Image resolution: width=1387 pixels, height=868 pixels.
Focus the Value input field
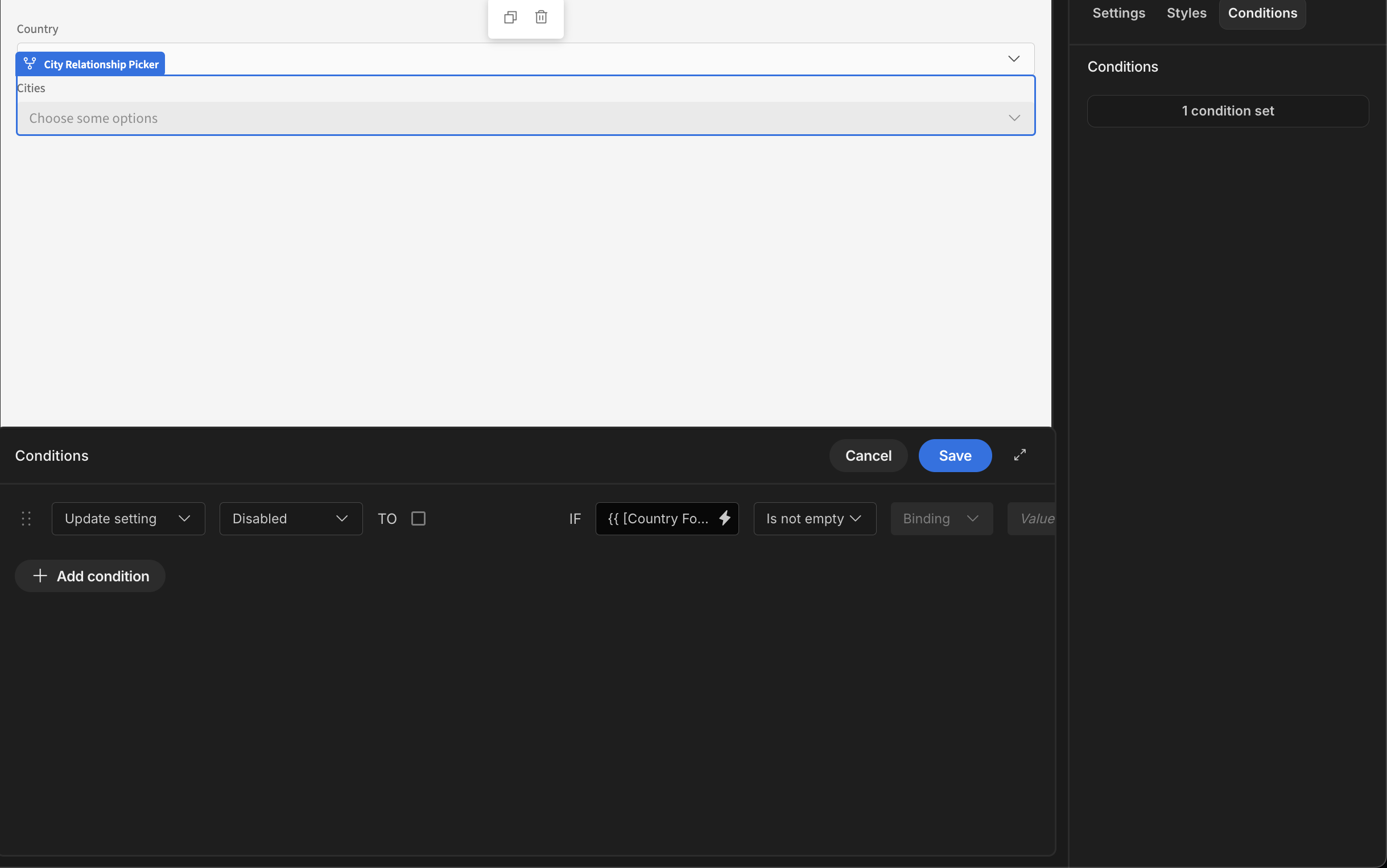[1031, 518]
